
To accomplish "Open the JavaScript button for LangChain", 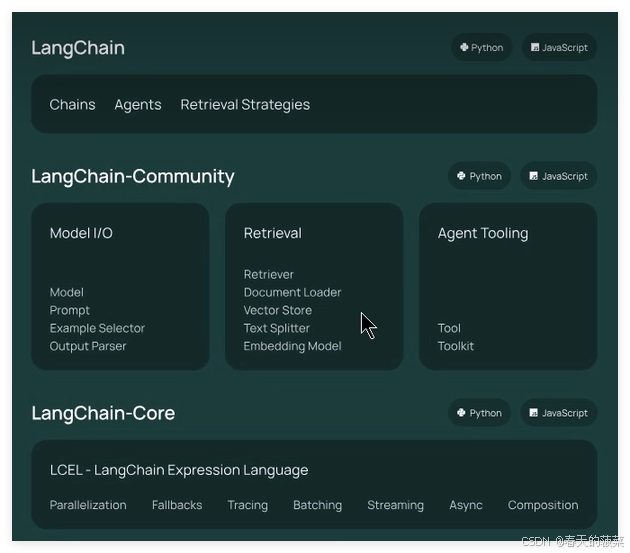I will click(559, 47).
